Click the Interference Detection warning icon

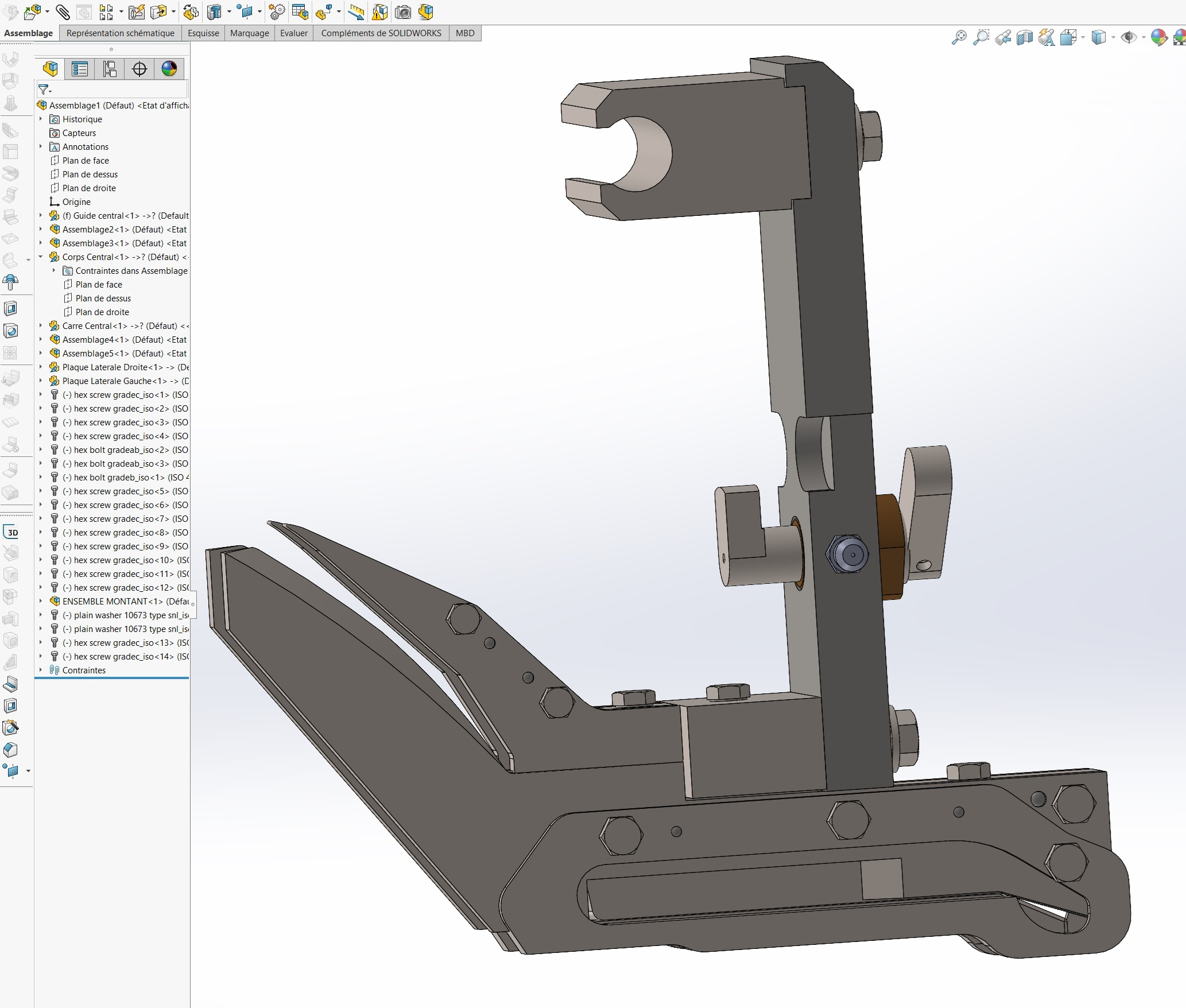[380, 11]
